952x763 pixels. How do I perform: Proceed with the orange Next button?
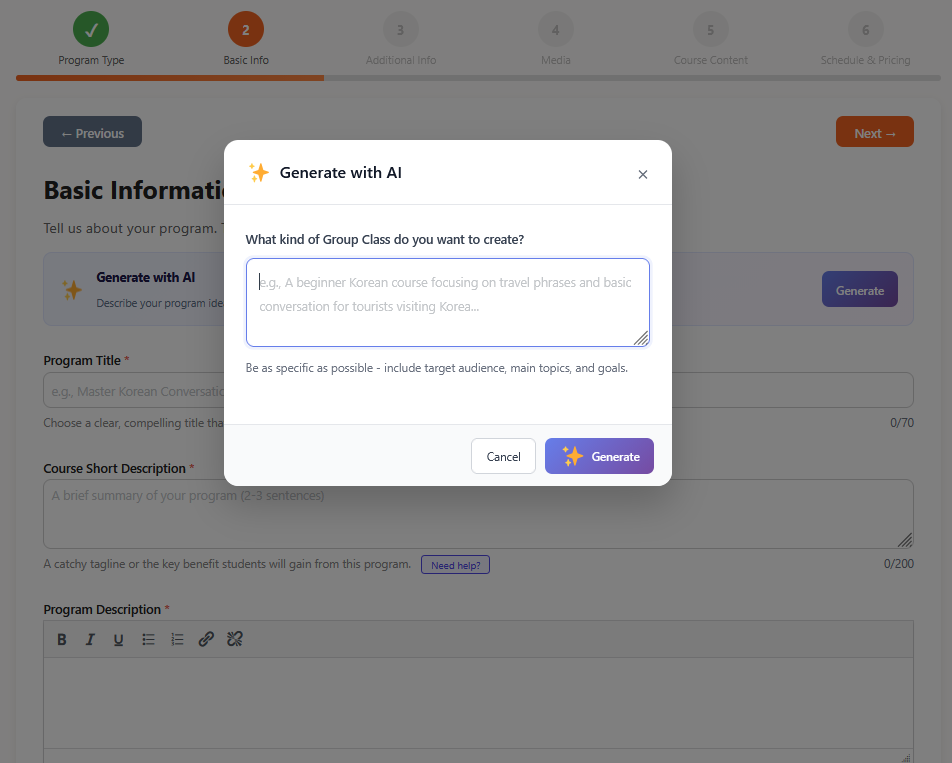pos(874,133)
